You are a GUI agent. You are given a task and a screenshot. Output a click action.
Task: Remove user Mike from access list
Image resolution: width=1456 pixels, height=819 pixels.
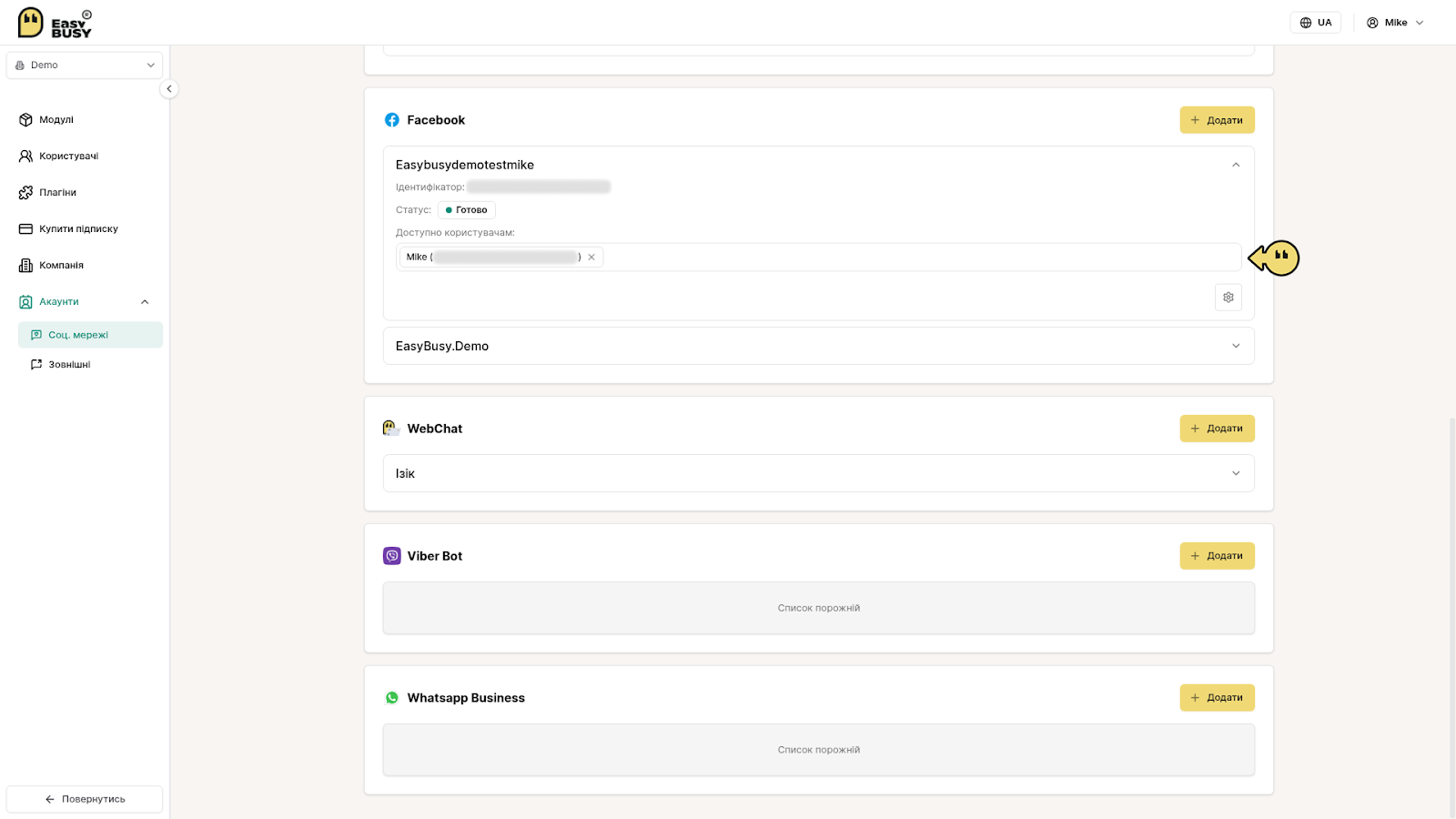pos(591,258)
